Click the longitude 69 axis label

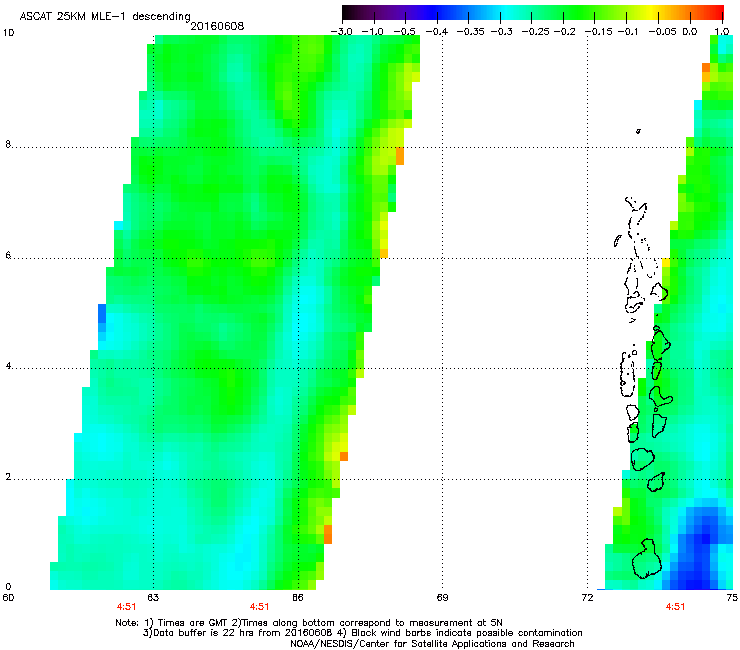442,598
